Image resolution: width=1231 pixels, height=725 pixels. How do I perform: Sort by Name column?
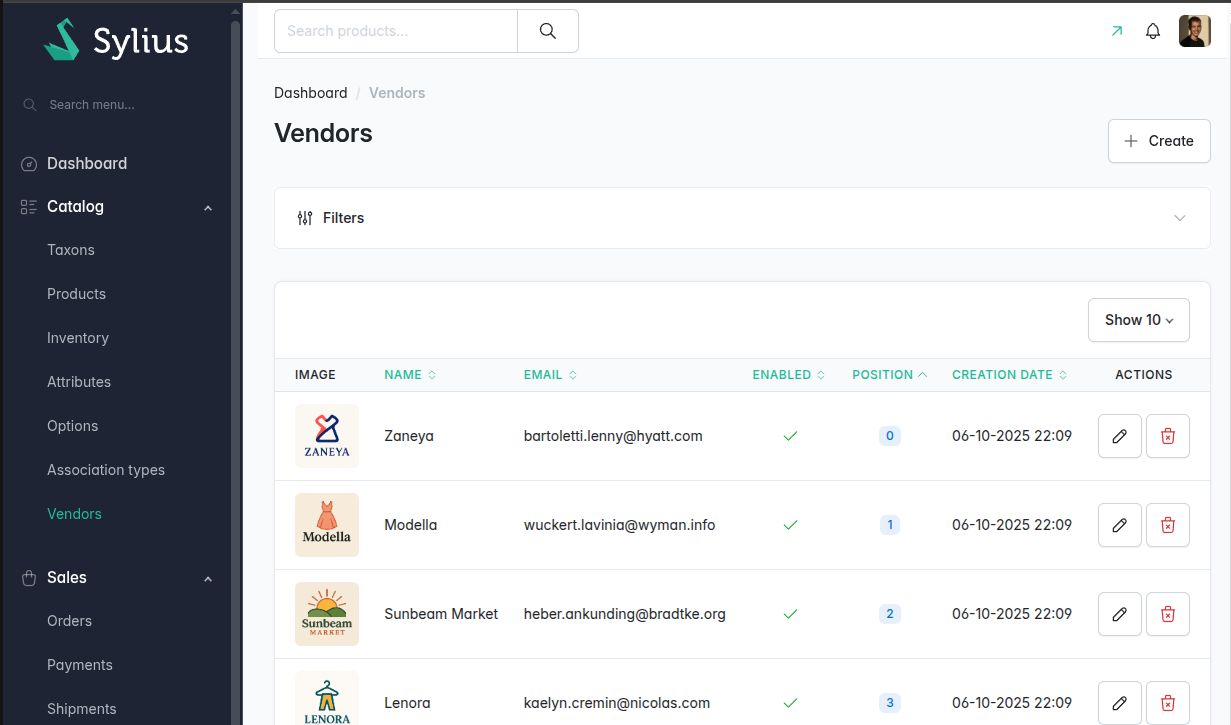coord(410,375)
